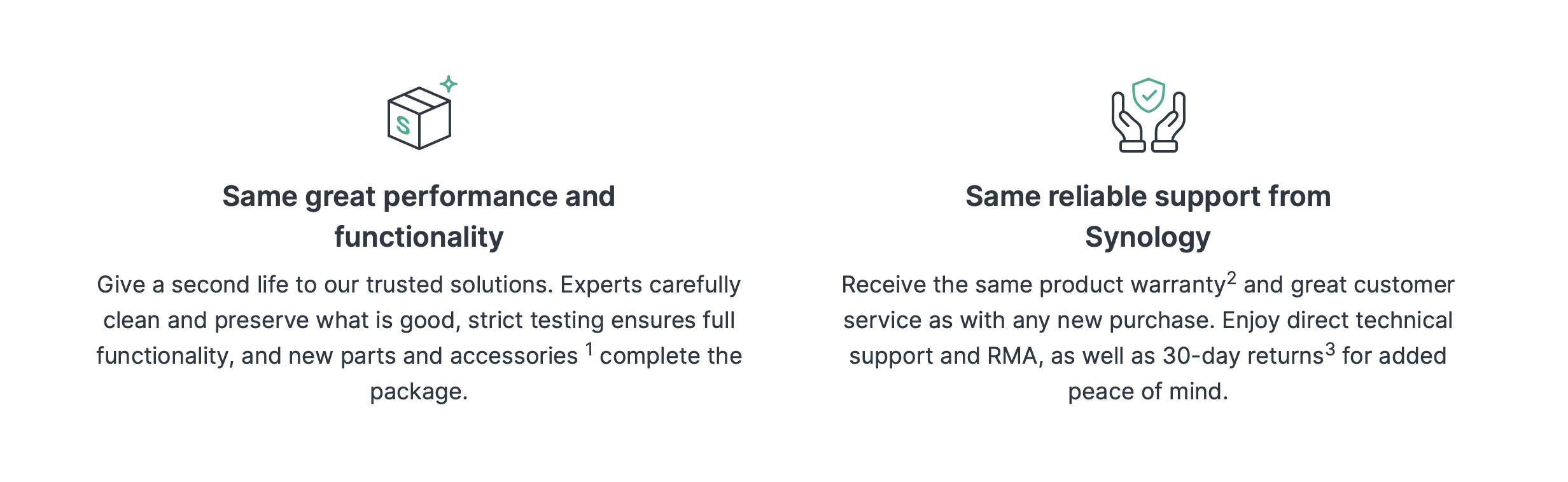The height and width of the screenshot is (482, 1568).
Task: Click the word 'Synology' in the heading
Action: 1148,237
